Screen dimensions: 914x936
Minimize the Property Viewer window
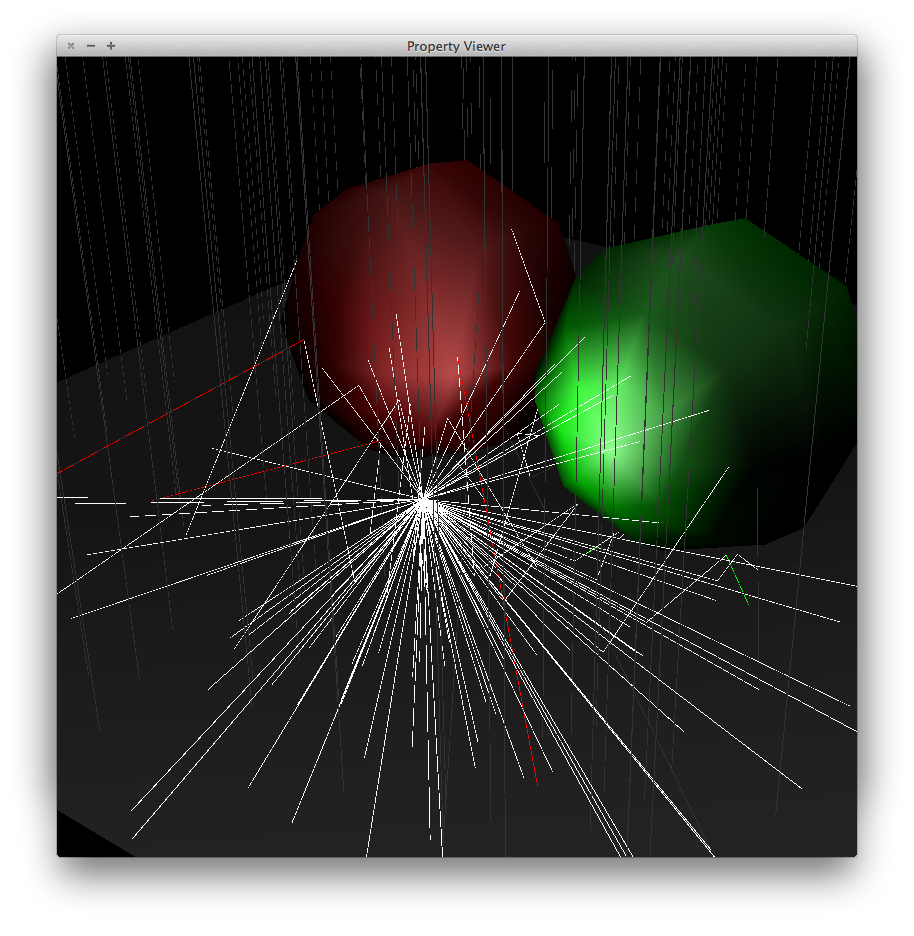pyautogui.click(x=91, y=46)
